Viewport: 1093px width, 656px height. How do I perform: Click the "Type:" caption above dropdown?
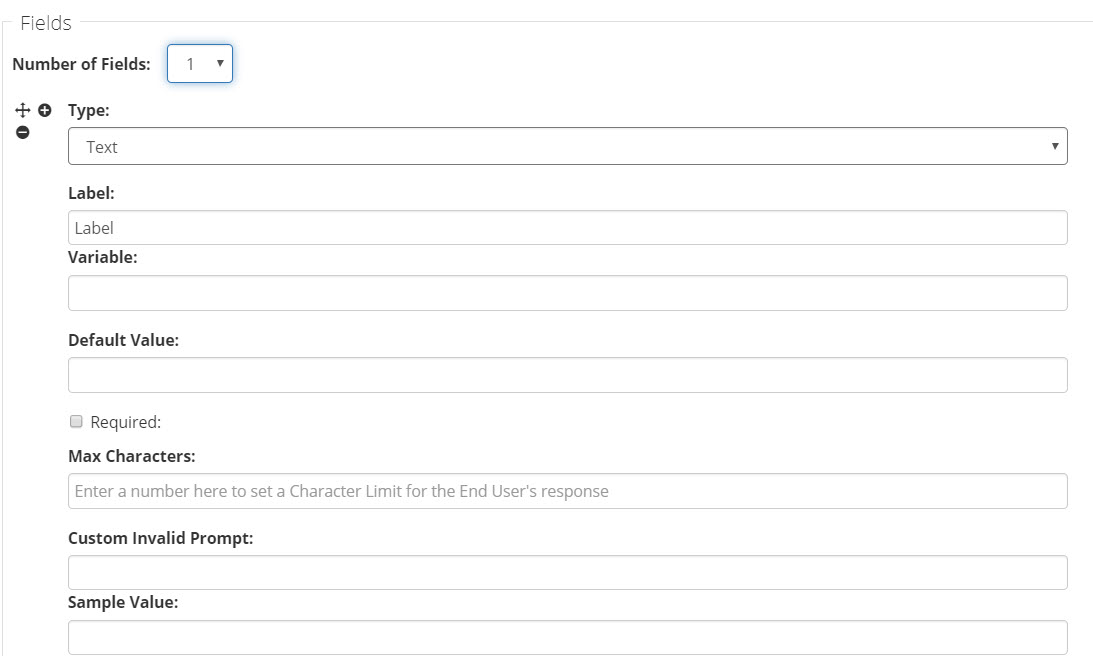pyautogui.click(x=89, y=111)
